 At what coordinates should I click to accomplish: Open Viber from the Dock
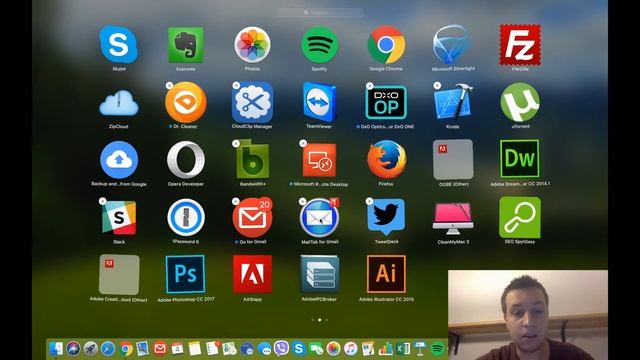pyautogui.click(x=281, y=348)
